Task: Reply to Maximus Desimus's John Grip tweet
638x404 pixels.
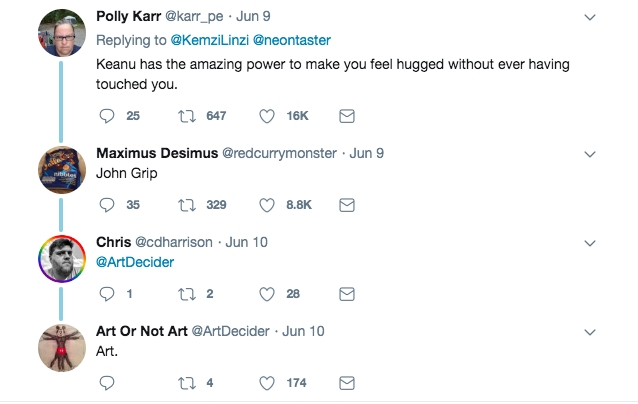Action: [x=109, y=205]
